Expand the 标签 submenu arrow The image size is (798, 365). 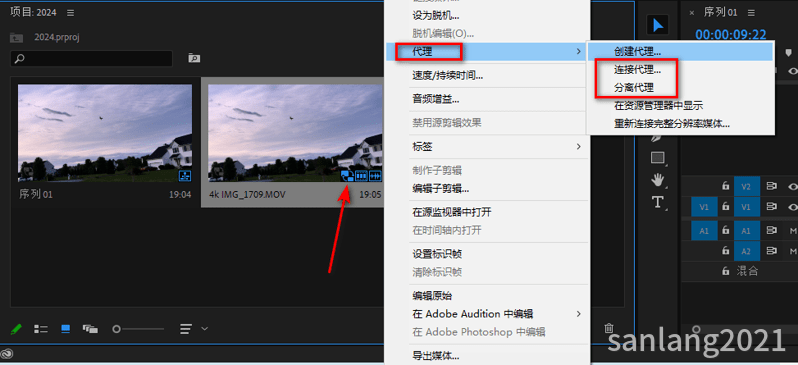579,147
